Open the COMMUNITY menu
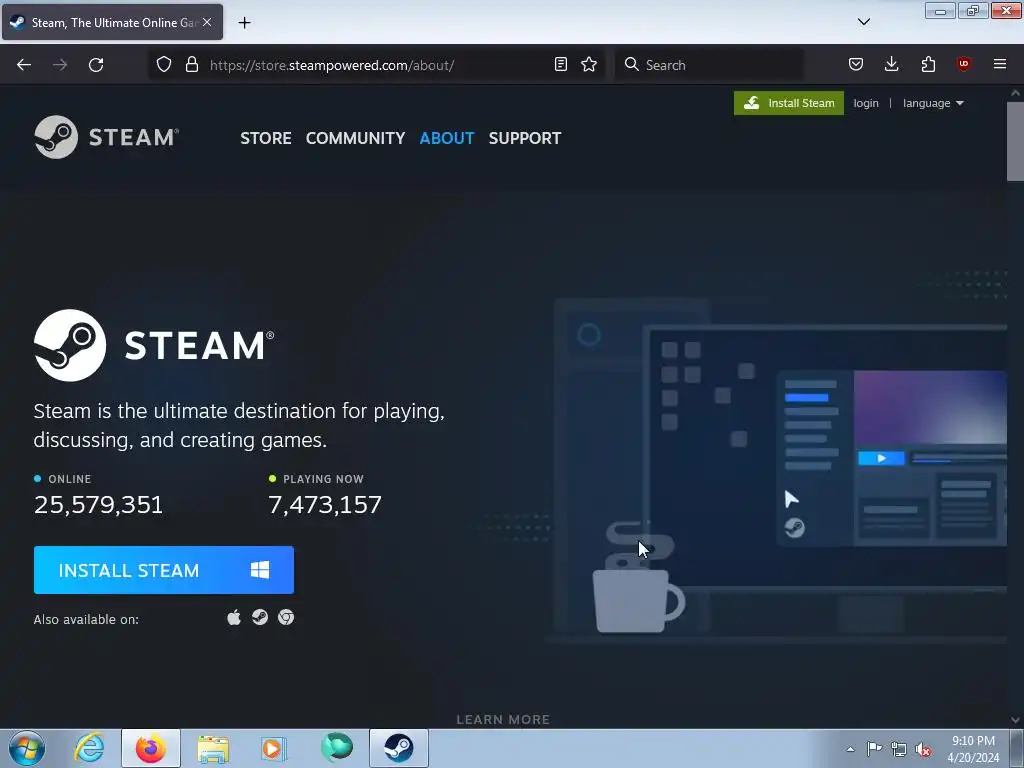This screenshot has height=768, width=1024. [x=355, y=138]
